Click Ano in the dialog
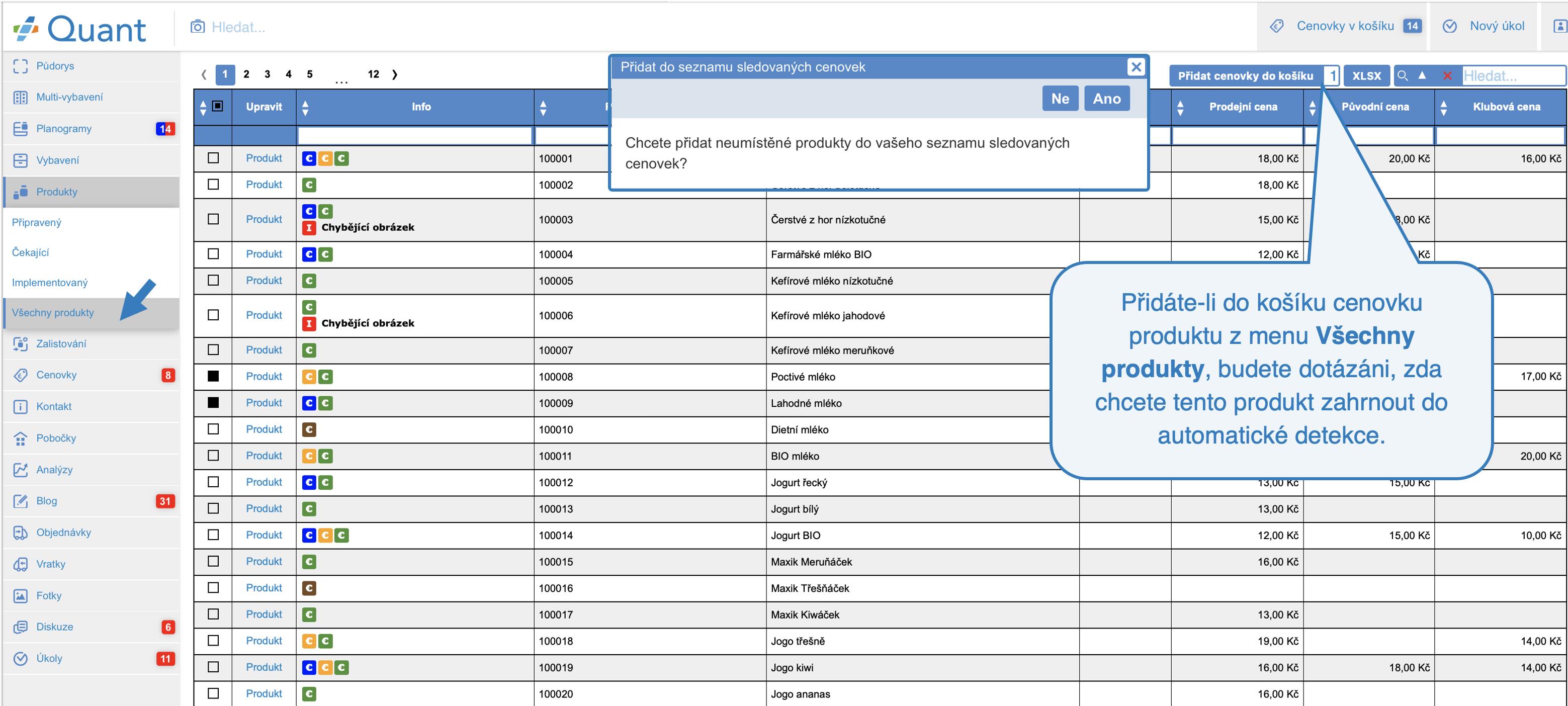The image size is (1568, 706). (1107, 99)
